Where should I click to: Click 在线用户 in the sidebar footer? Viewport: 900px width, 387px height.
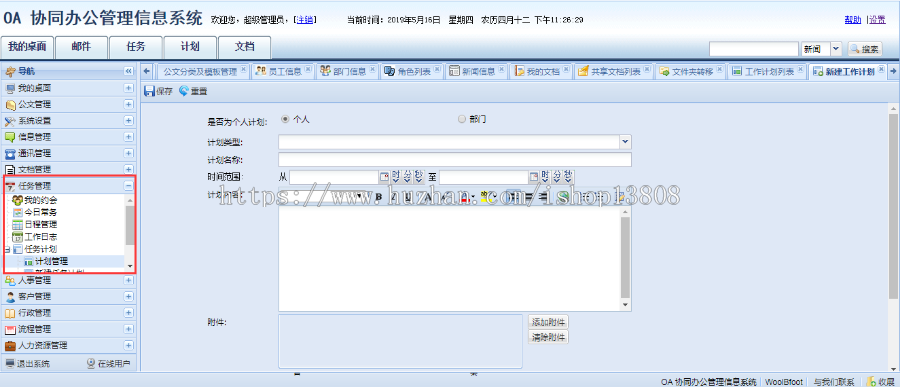click(x=108, y=363)
